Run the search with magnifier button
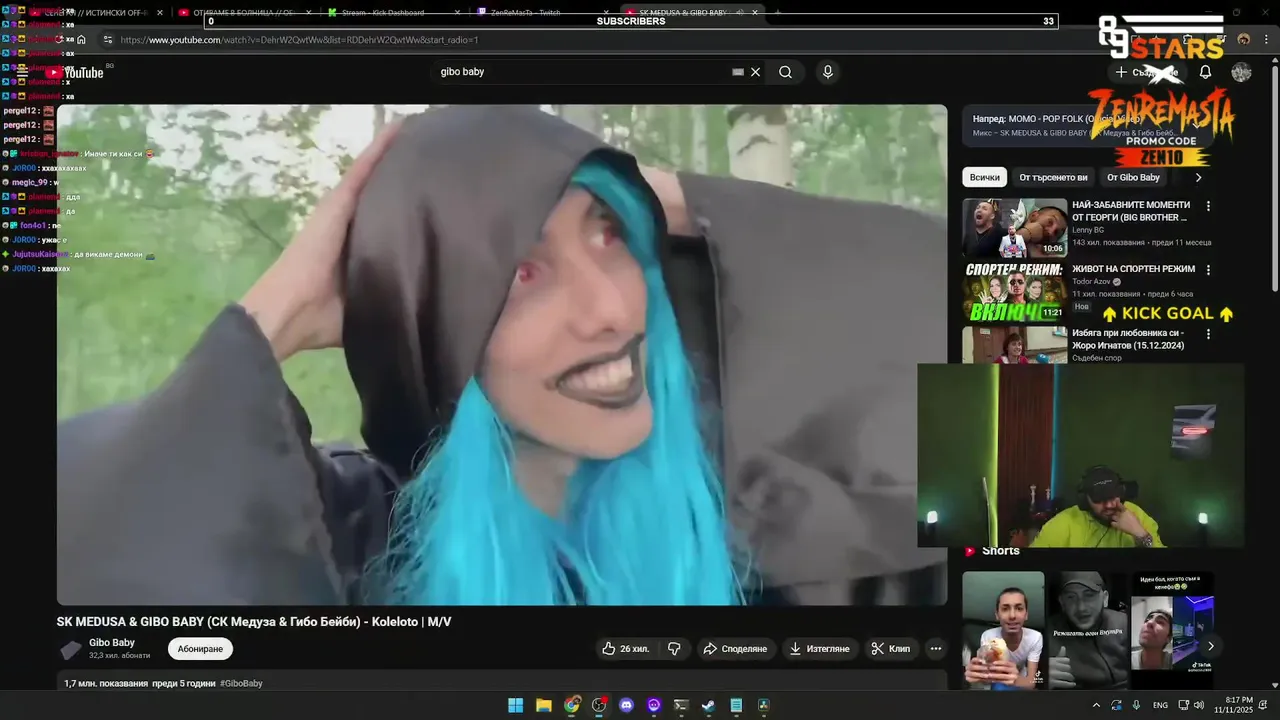 pos(786,72)
